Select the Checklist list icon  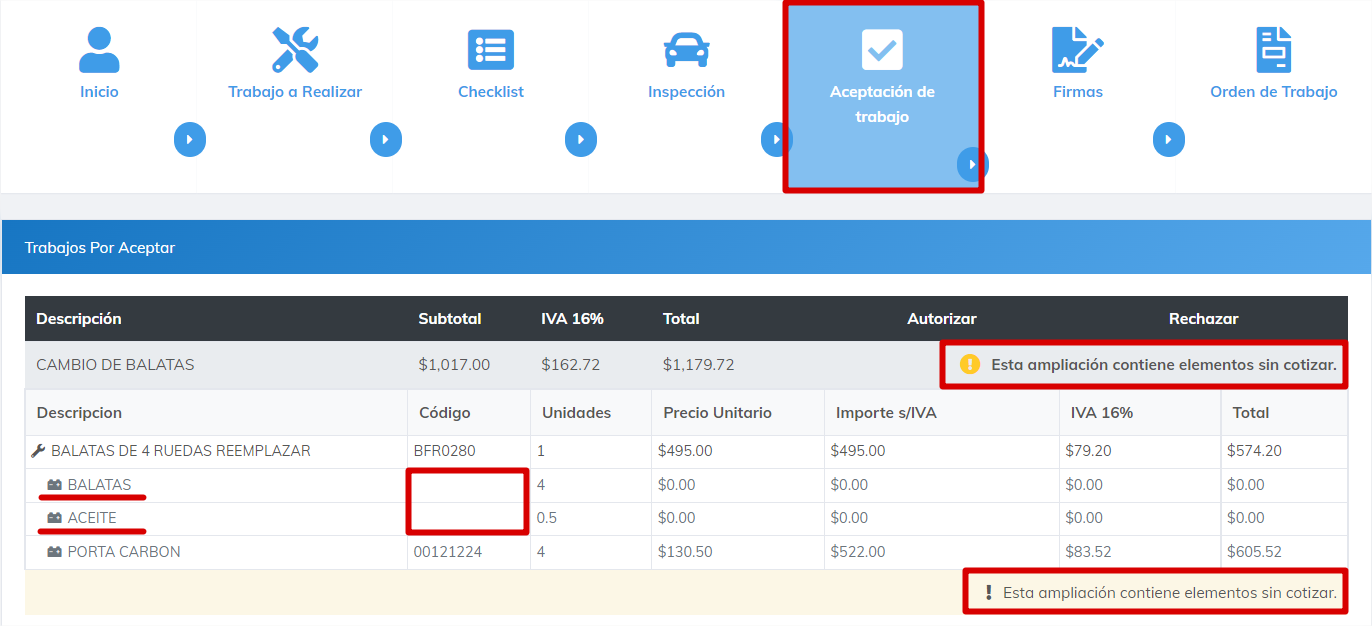pyautogui.click(x=491, y=49)
